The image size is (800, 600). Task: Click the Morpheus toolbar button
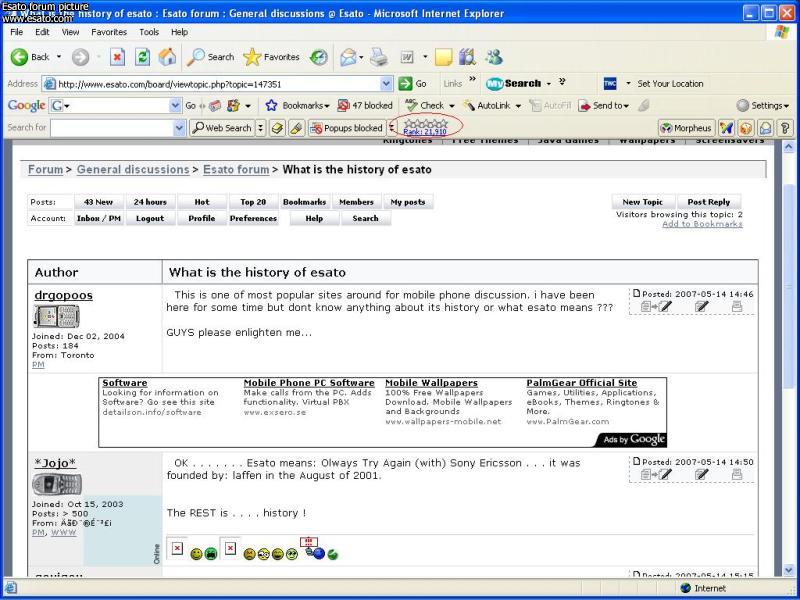pos(686,128)
